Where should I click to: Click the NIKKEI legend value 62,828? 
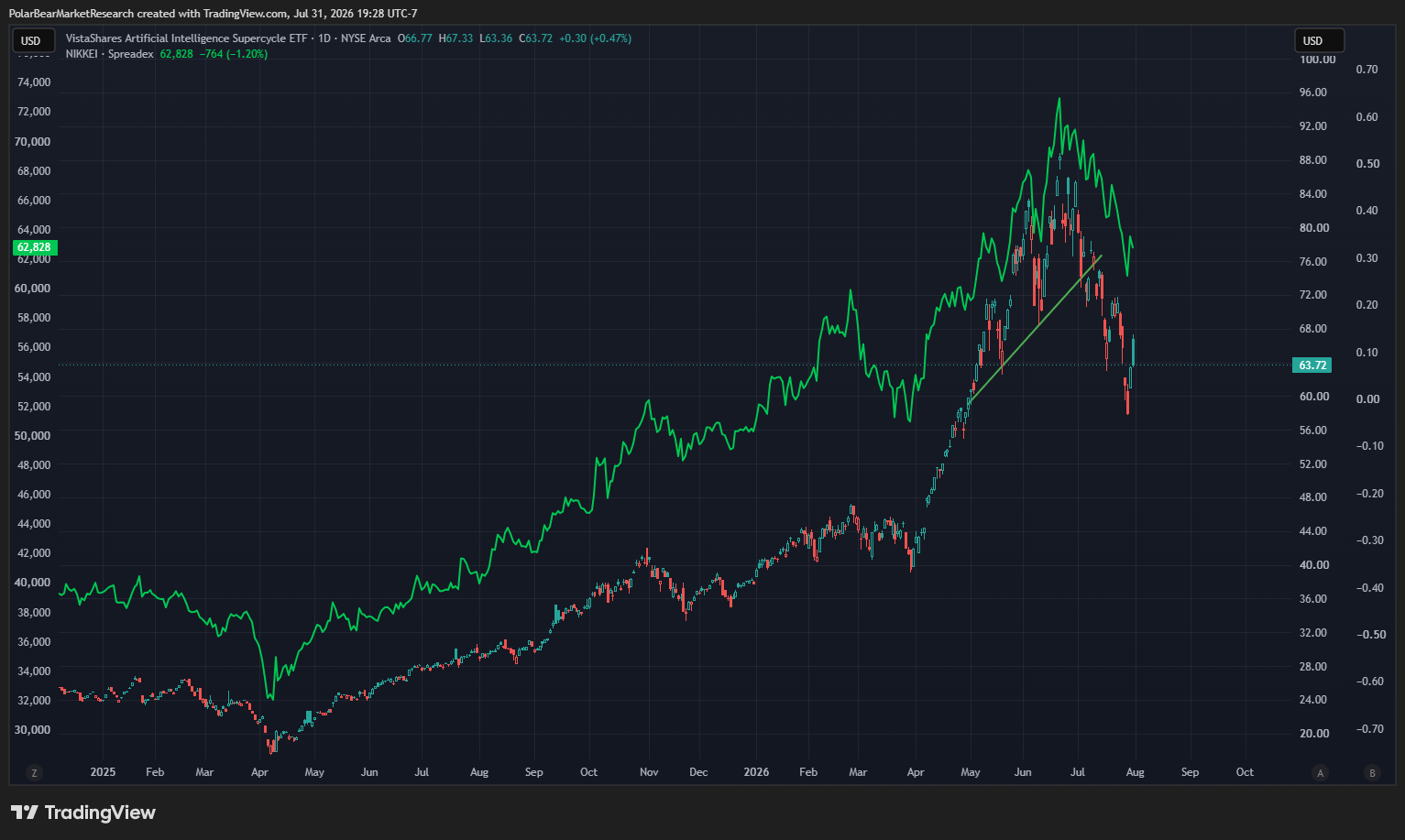coord(177,54)
